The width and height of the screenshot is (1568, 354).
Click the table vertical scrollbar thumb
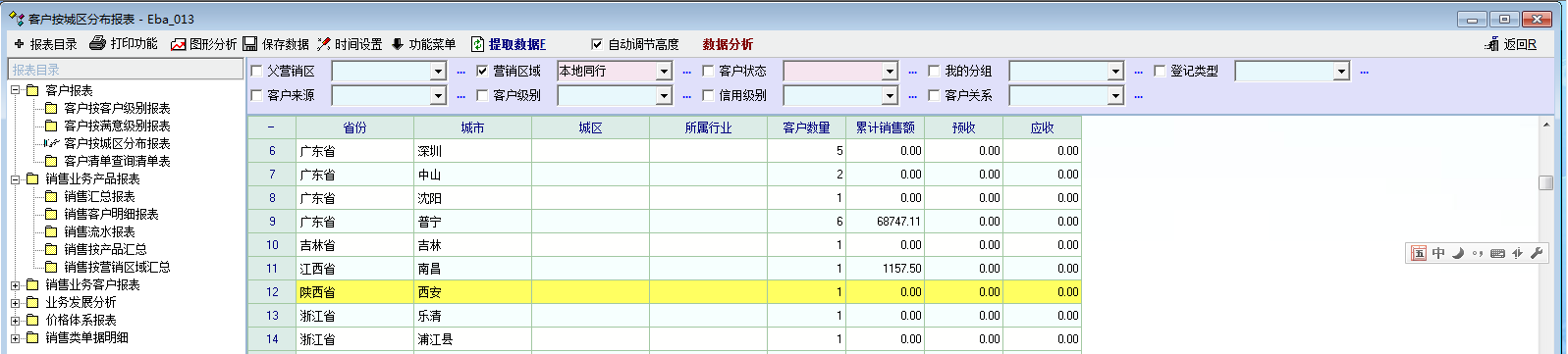coord(1545,183)
